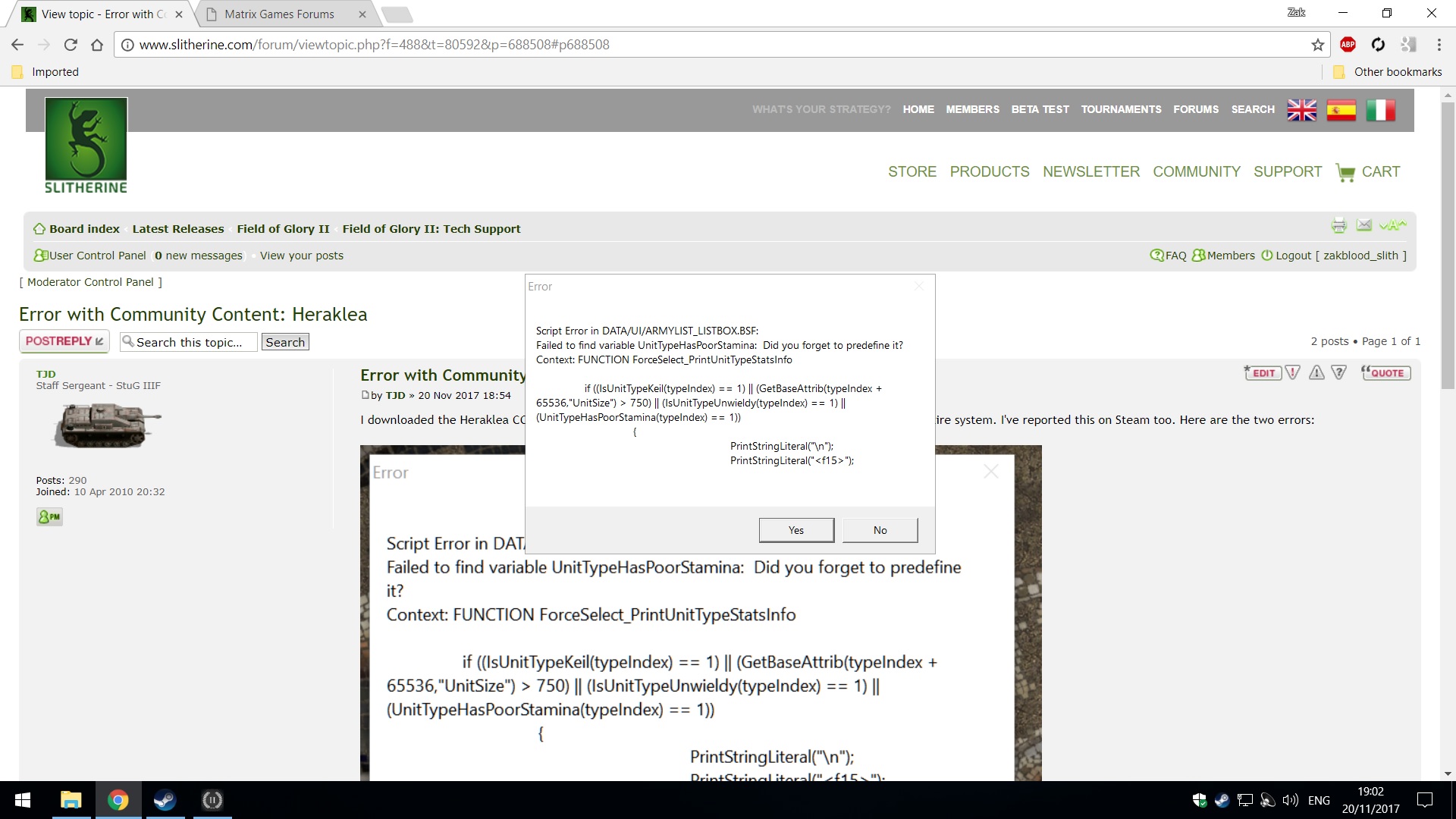Open the User Control Panel link
The height and width of the screenshot is (819, 1456).
[x=97, y=256]
